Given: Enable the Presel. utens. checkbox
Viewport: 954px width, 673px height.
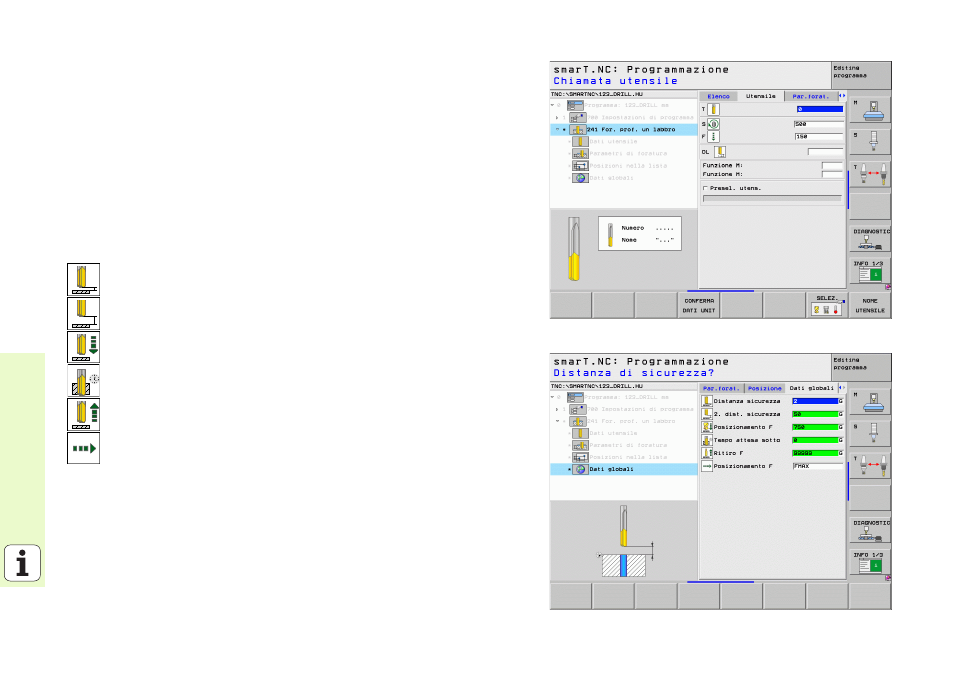Looking at the screenshot, I should click(705, 188).
